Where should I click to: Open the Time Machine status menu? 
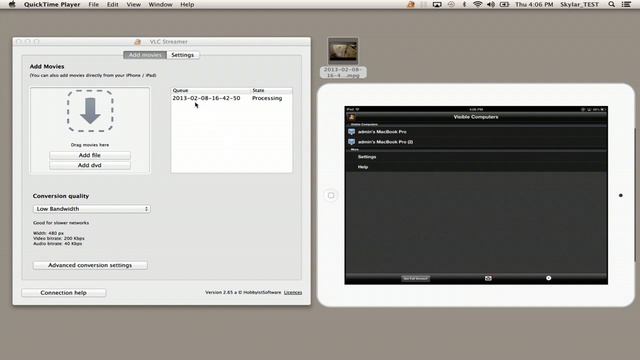pos(451,4)
